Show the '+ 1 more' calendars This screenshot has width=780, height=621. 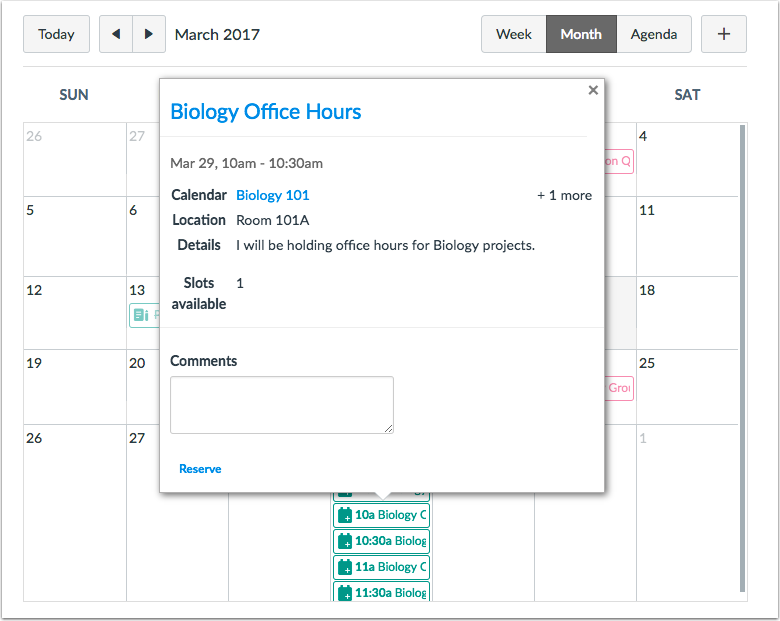(x=565, y=195)
